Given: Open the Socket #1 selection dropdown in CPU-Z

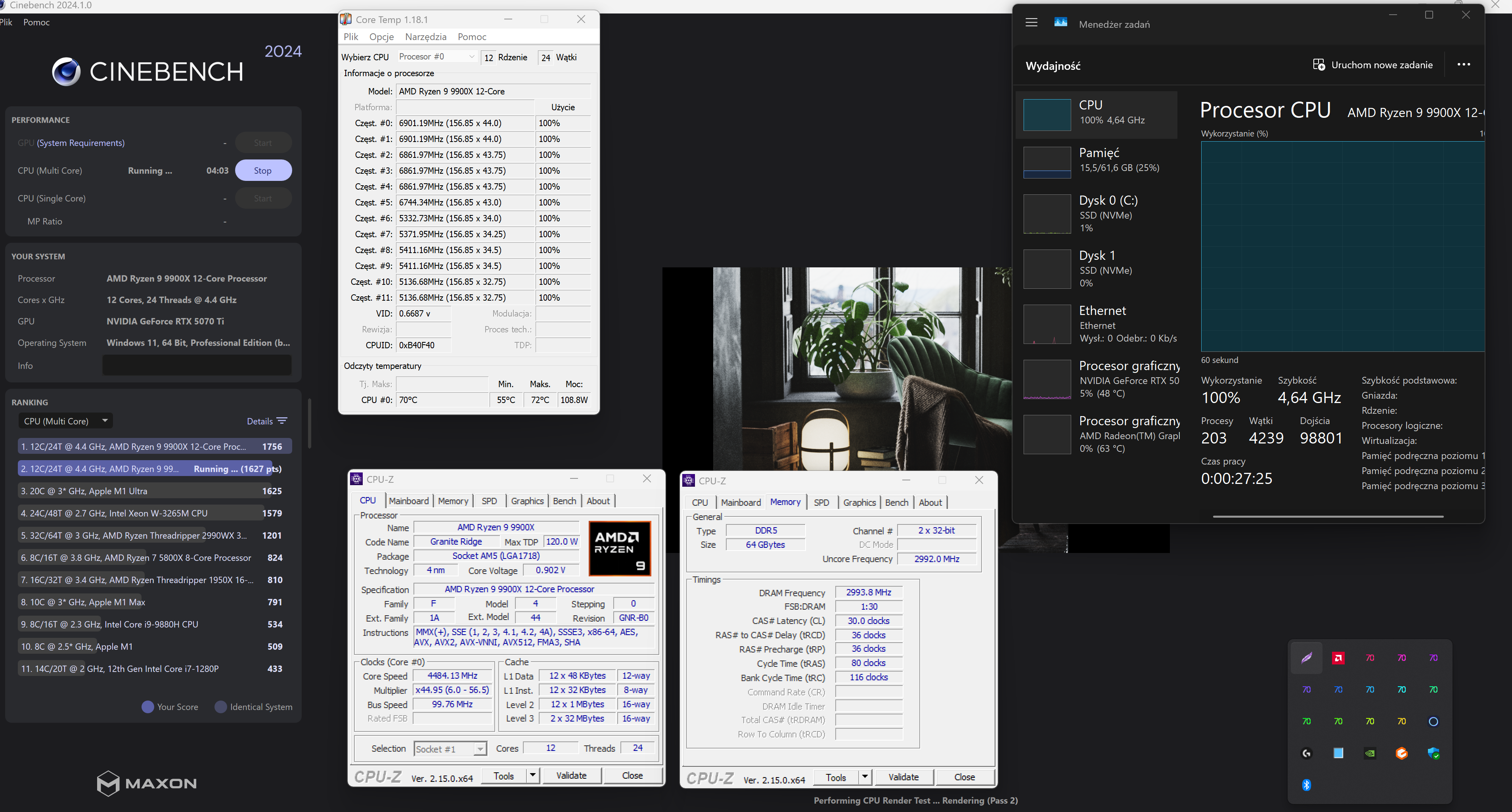Looking at the screenshot, I should click(450, 749).
